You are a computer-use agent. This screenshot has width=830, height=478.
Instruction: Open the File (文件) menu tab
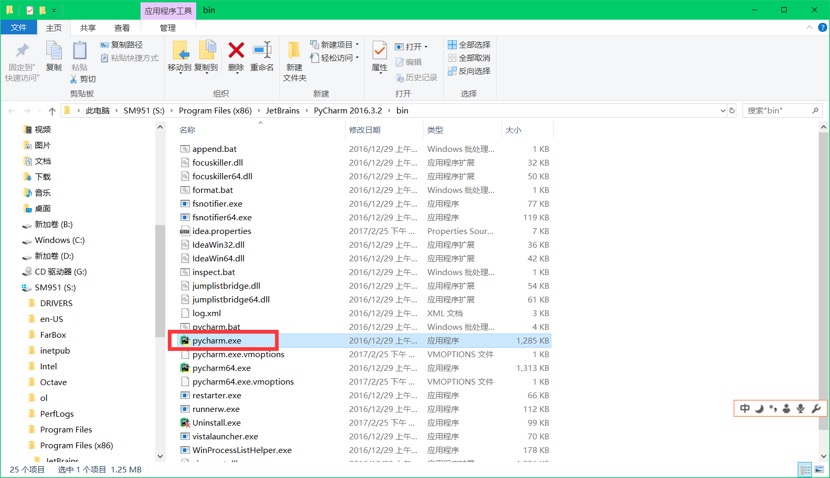coord(19,28)
